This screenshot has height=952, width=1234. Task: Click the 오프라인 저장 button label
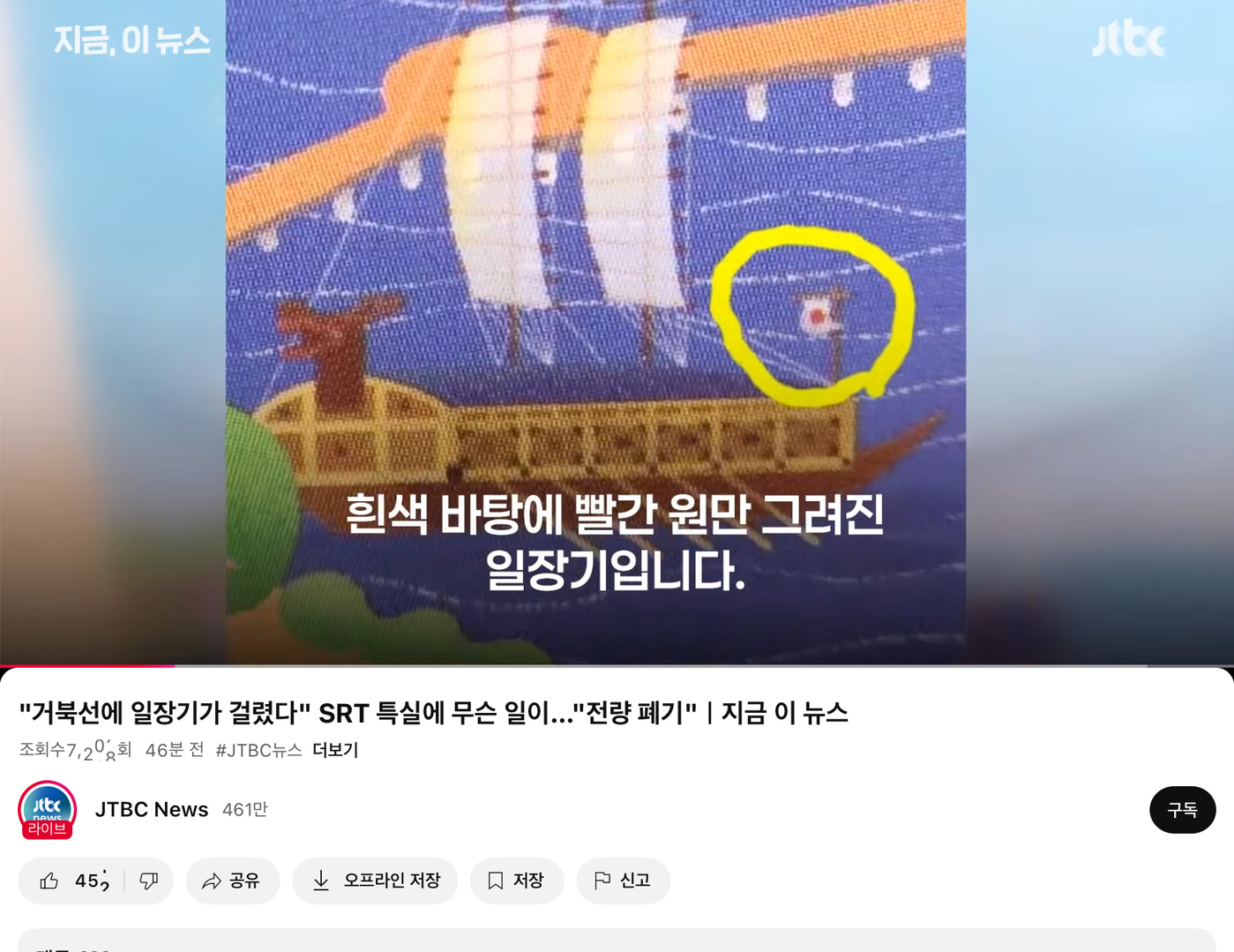click(392, 881)
